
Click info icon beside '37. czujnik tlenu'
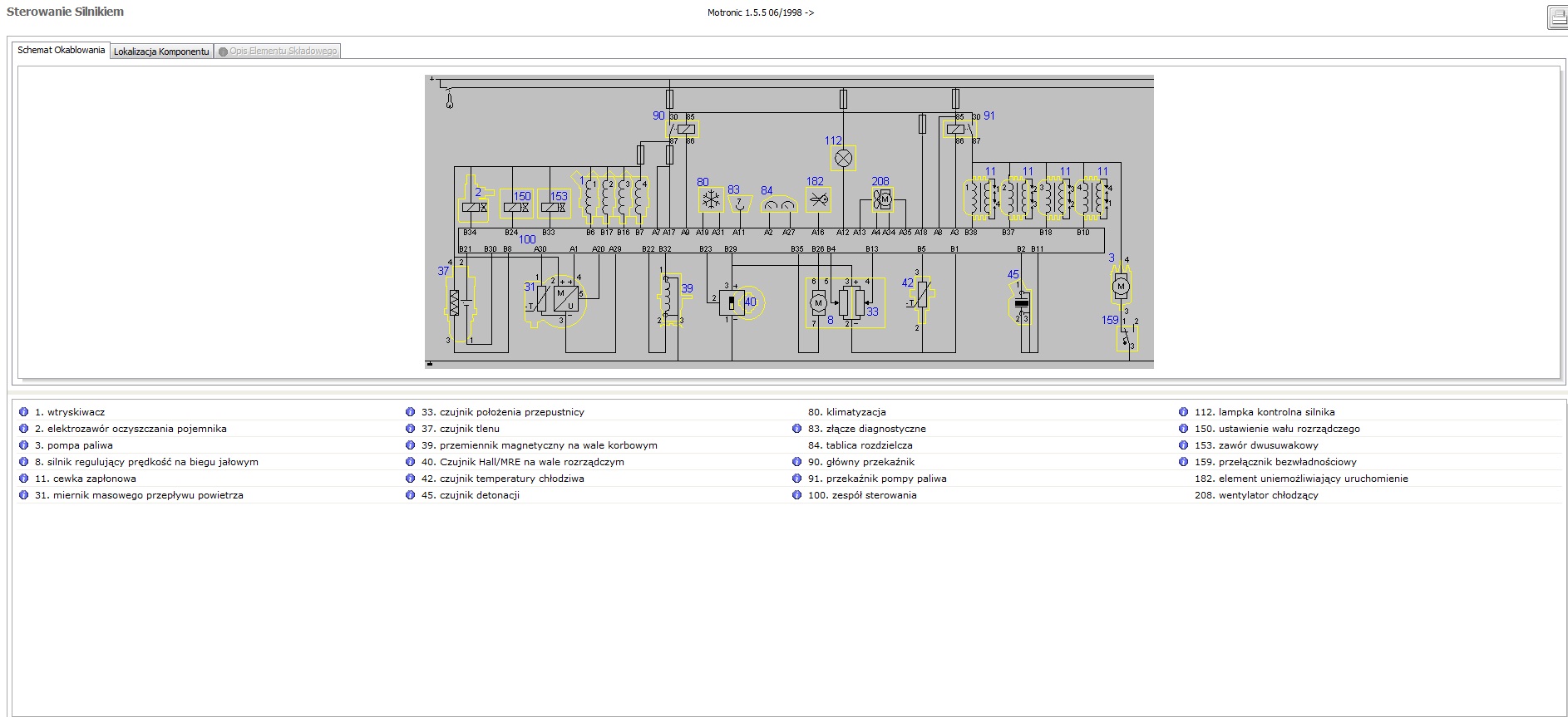[x=410, y=429]
